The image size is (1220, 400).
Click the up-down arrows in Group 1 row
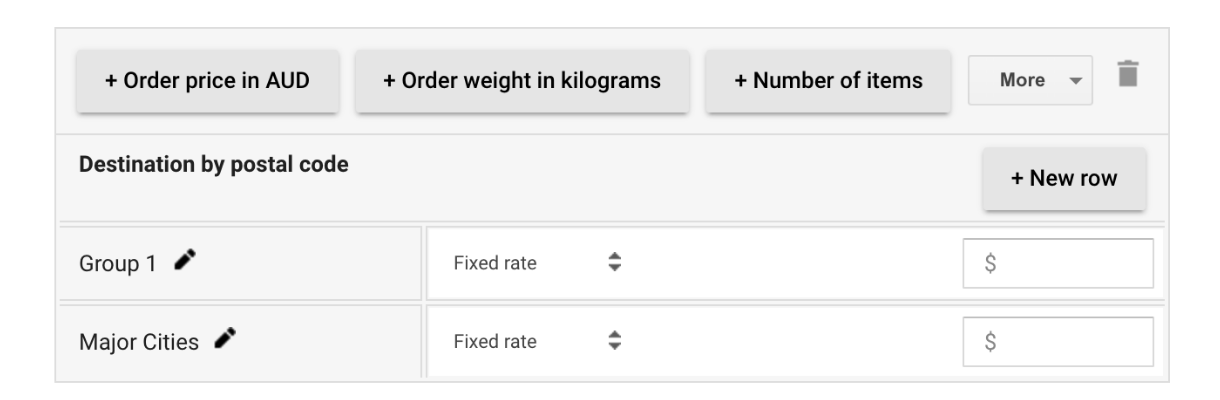pyautogui.click(x=615, y=263)
